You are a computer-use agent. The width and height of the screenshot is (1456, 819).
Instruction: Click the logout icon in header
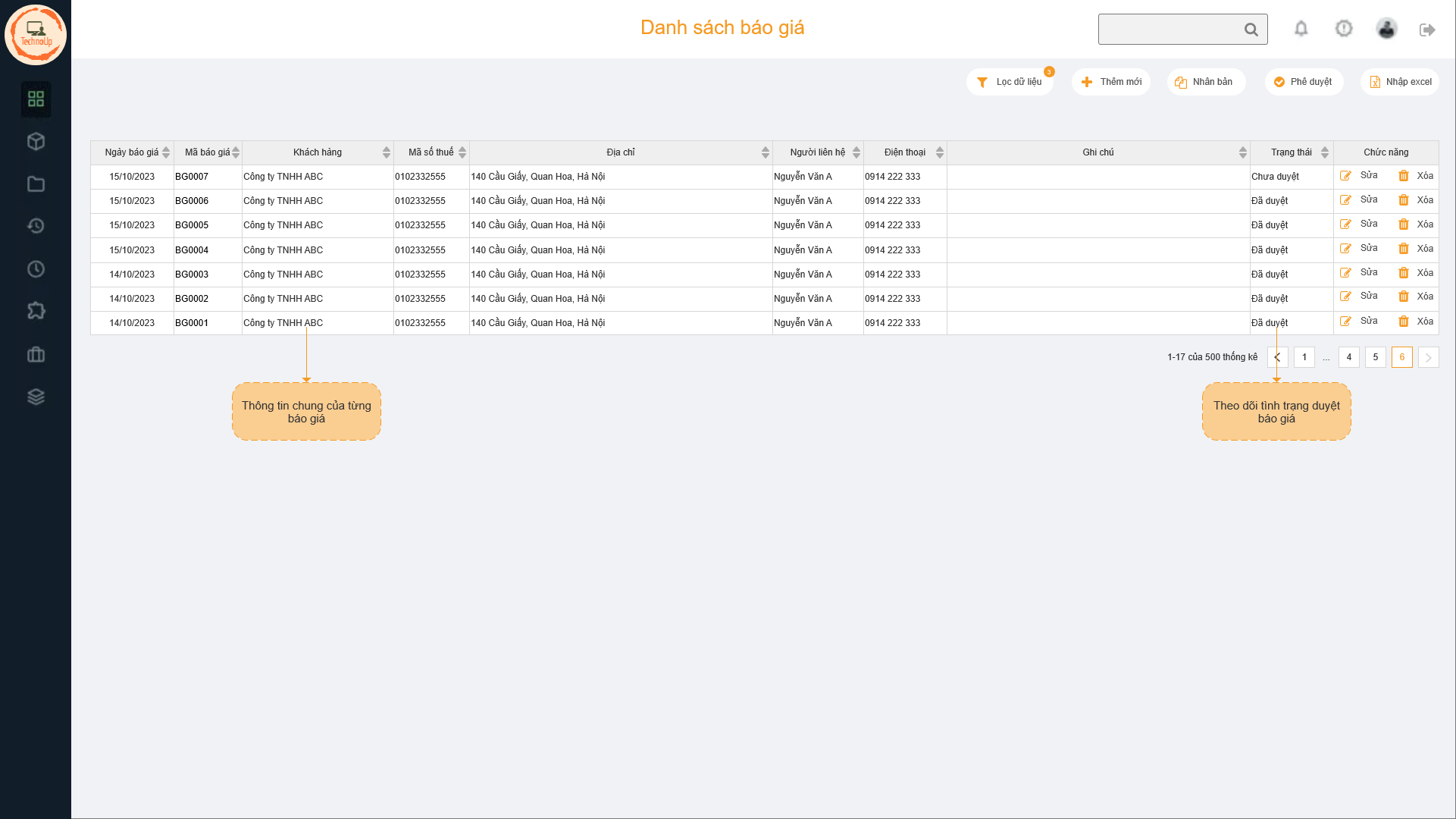point(1427,30)
